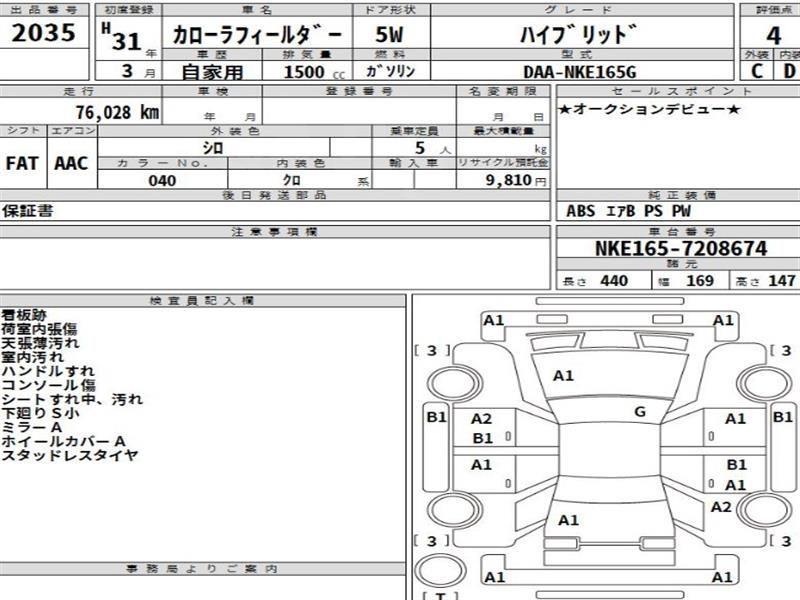
Task: Select the 注意事項欄 section header
Action: (x=274, y=232)
